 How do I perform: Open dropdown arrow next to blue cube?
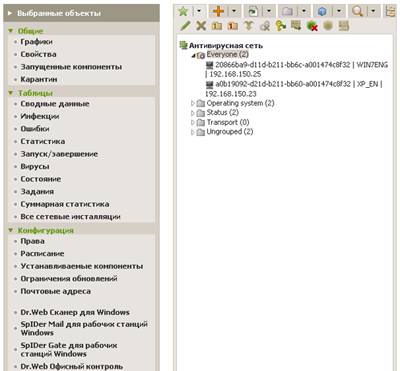[x=338, y=11]
